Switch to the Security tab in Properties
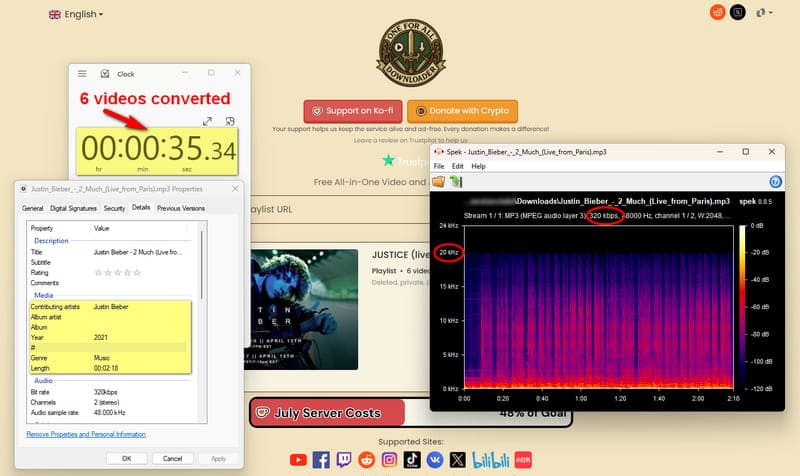The height and width of the screenshot is (476, 800). pos(114,208)
